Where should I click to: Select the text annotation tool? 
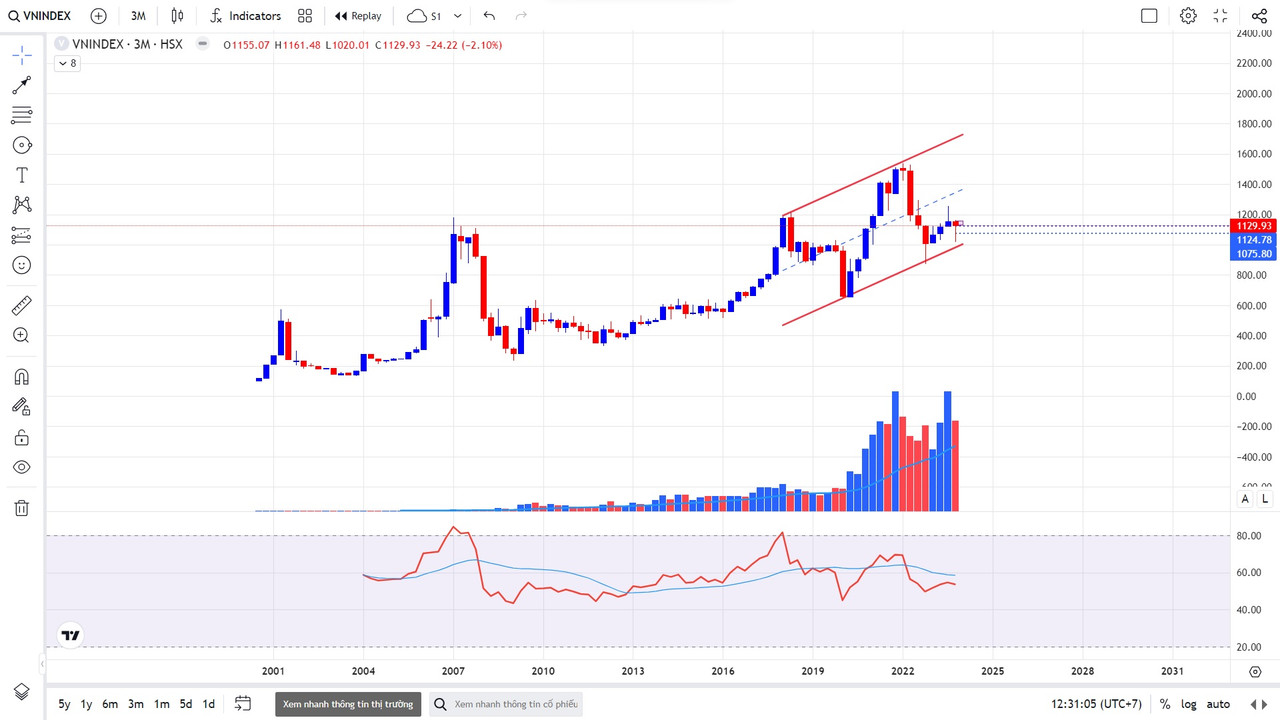pos(22,175)
